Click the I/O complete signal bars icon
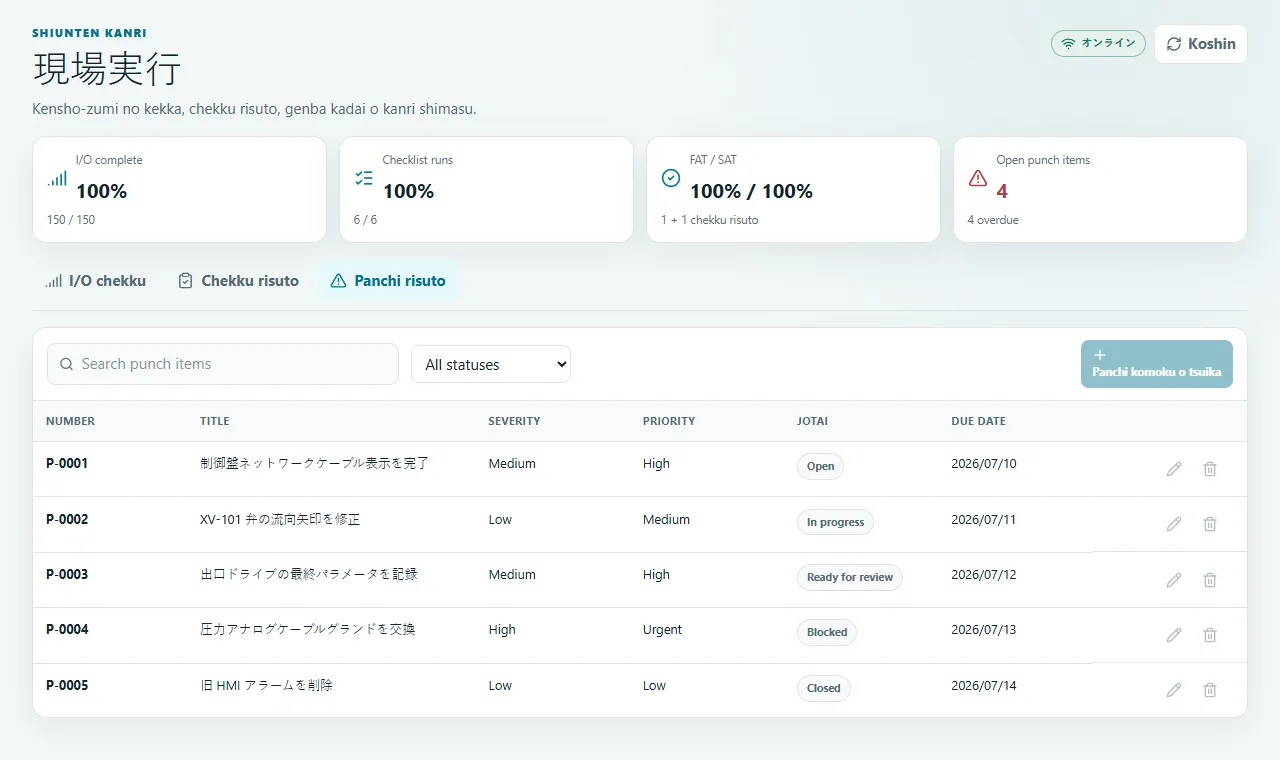The image size is (1280, 760). [57, 178]
